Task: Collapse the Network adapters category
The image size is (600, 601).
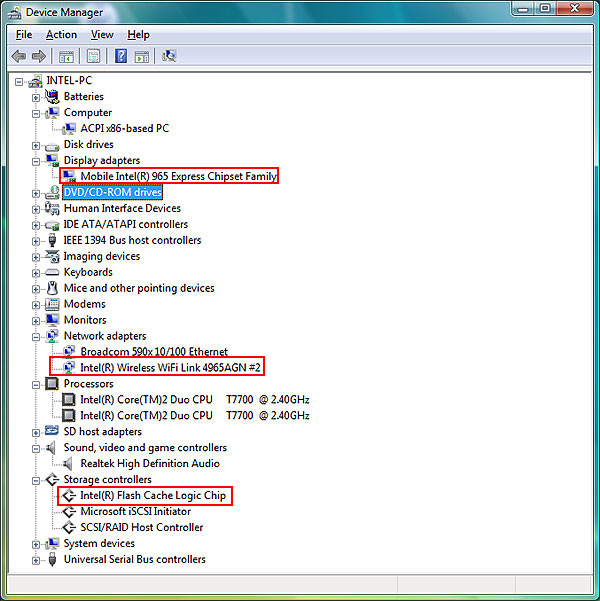Action: [x=36, y=337]
